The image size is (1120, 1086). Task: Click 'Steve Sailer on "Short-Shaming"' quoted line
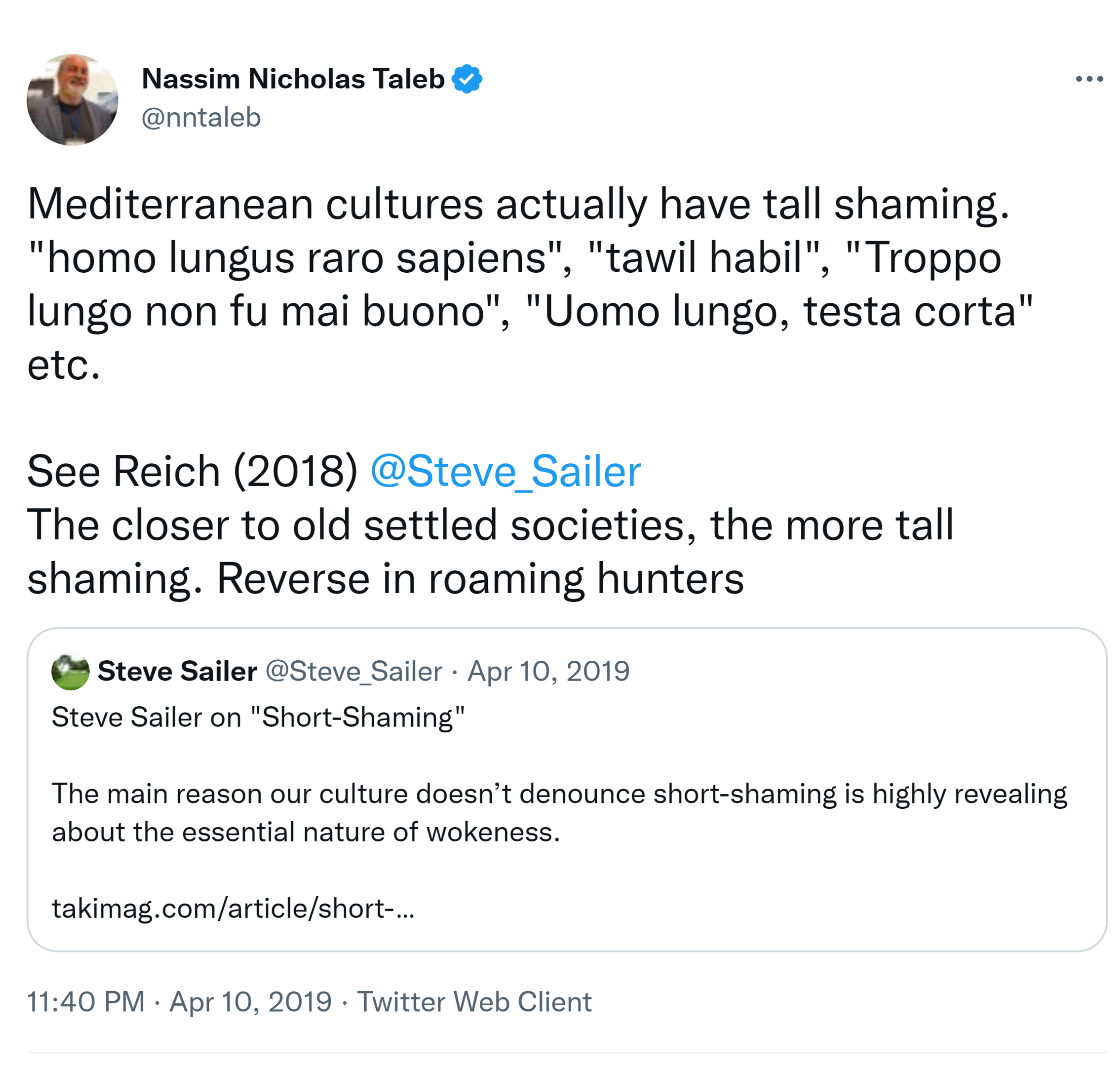(258, 717)
